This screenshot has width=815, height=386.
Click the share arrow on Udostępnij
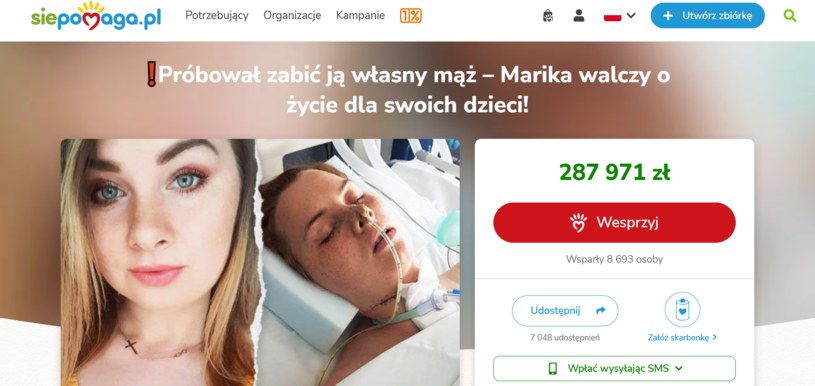600,311
